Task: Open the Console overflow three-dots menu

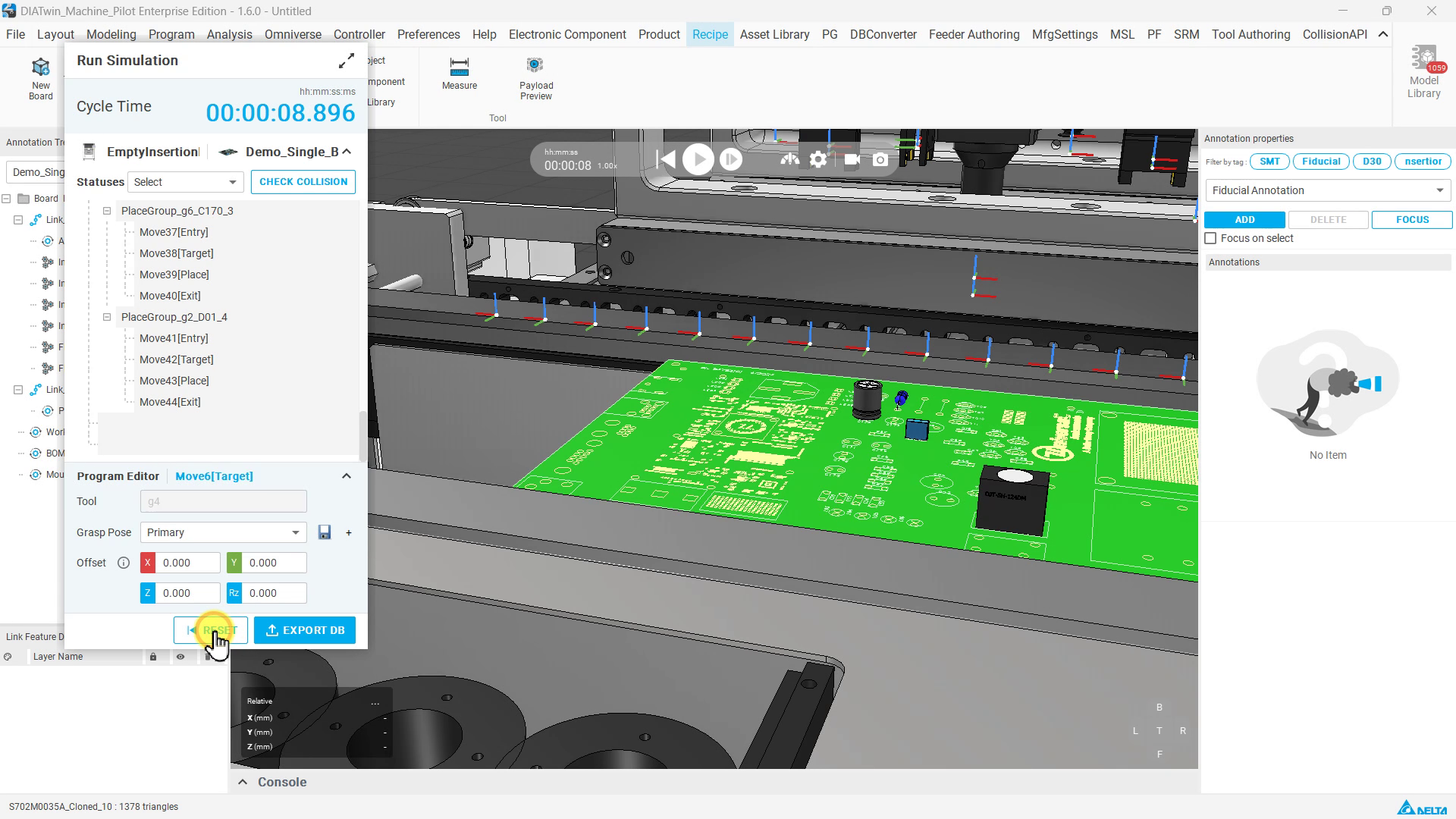Action: [375, 703]
